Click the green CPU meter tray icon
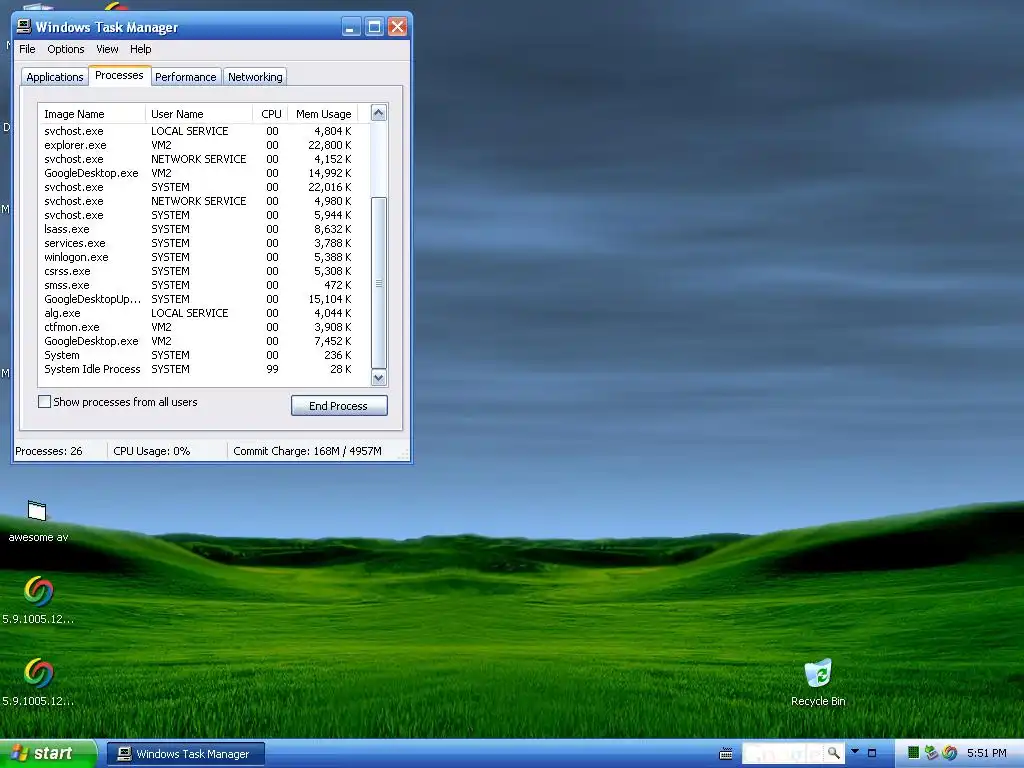1024x768 pixels. coord(914,753)
